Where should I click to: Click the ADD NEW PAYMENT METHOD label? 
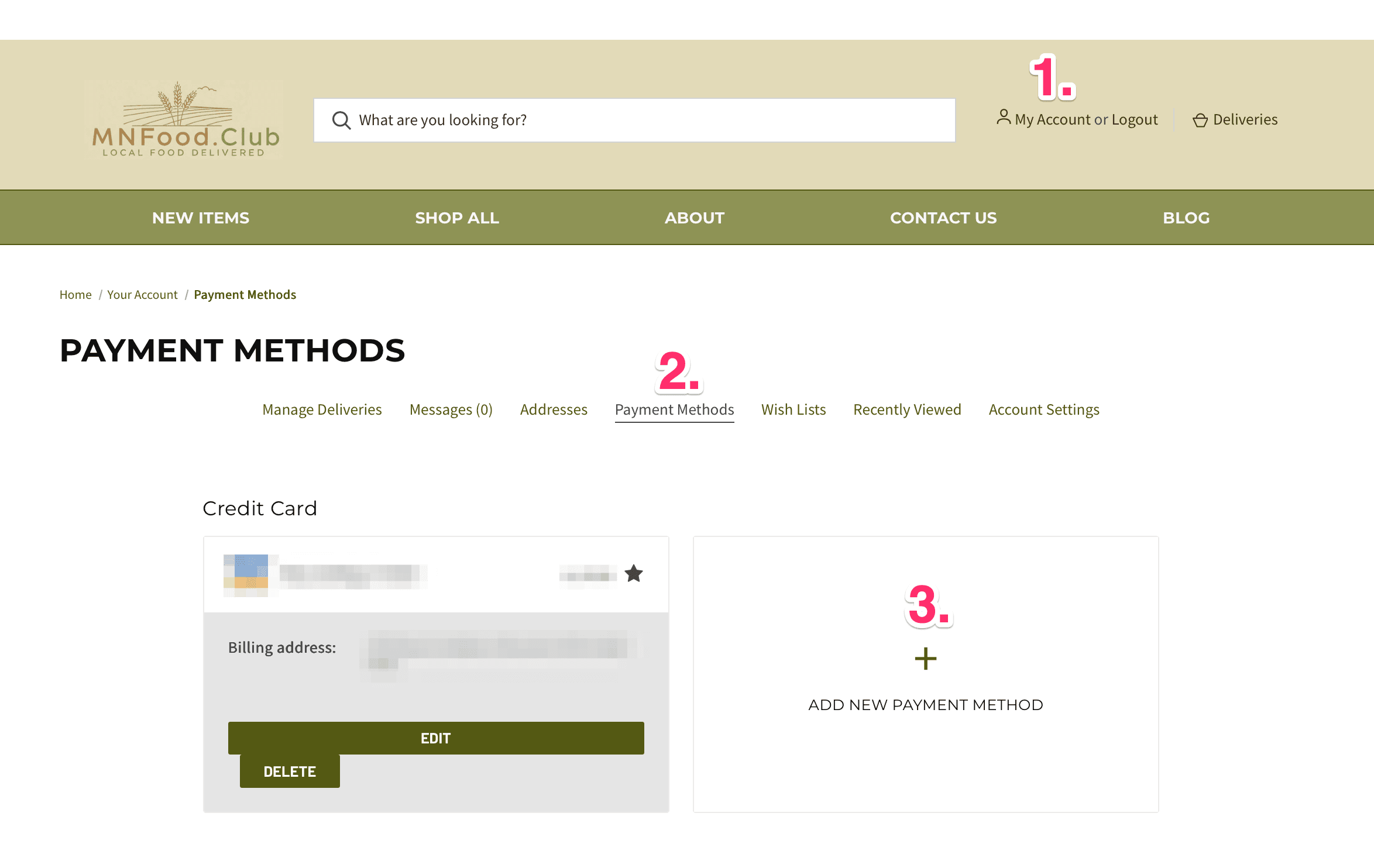[x=926, y=705]
